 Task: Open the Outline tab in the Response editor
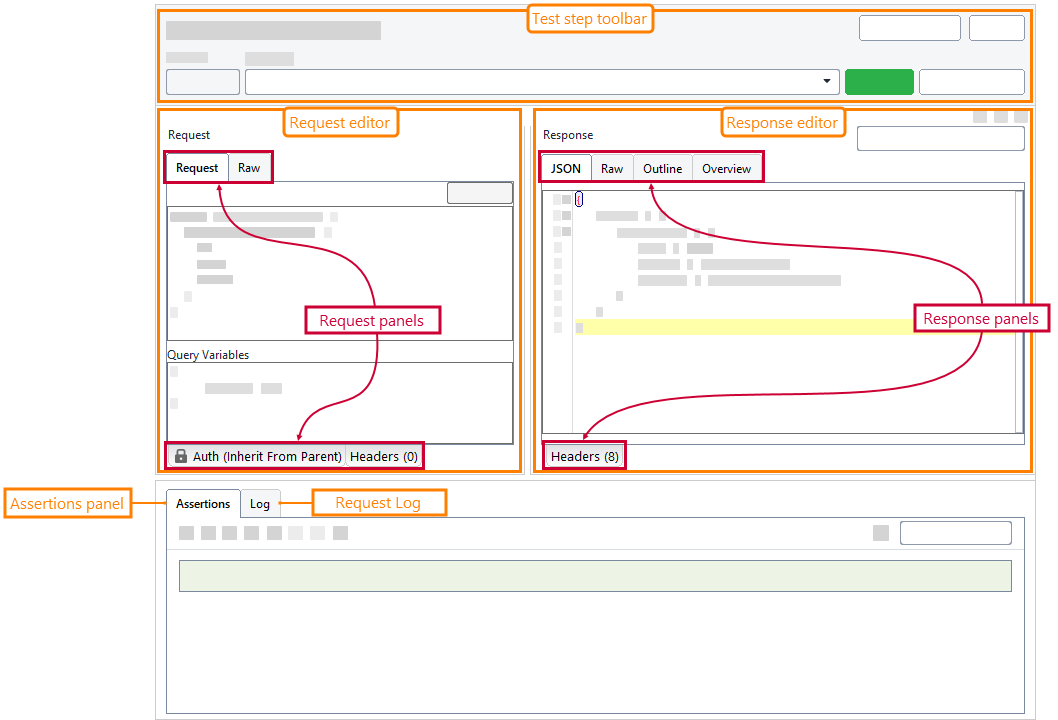(662, 167)
